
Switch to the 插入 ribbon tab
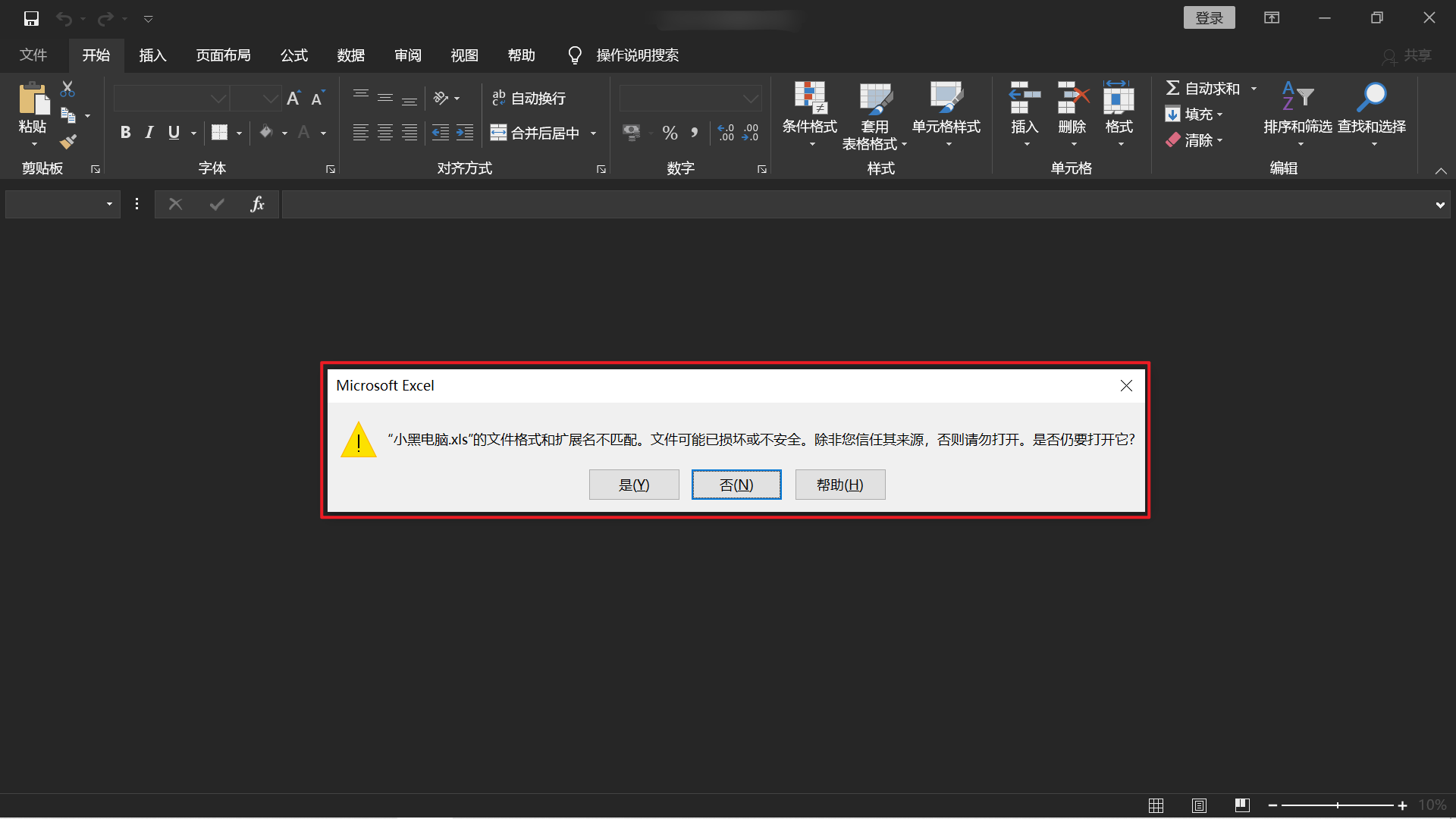[x=152, y=55]
